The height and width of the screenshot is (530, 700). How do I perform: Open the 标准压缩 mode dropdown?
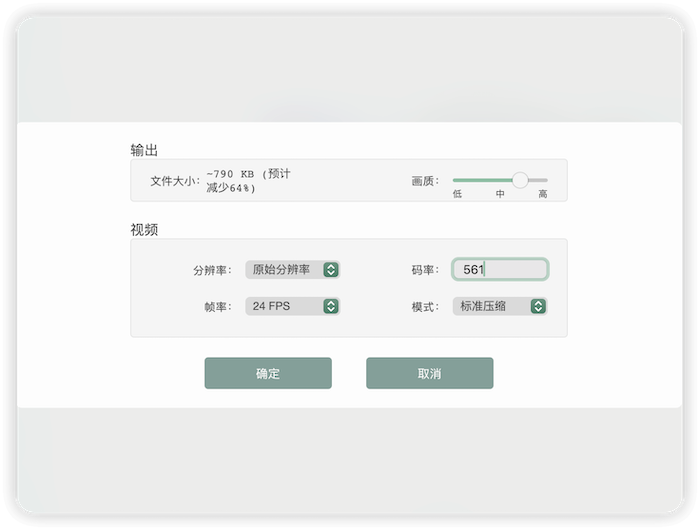click(500, 306)
